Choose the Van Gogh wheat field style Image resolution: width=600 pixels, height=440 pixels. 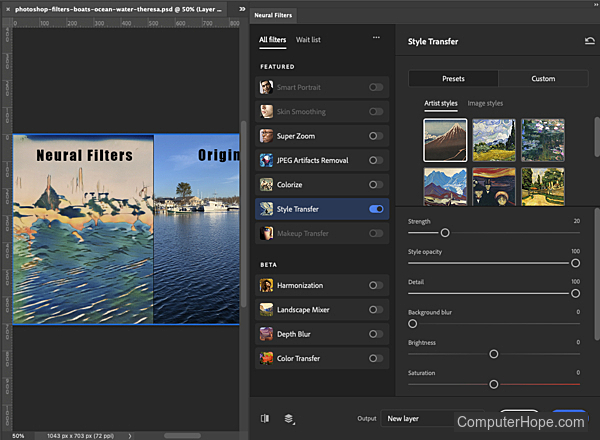point(494,140)
